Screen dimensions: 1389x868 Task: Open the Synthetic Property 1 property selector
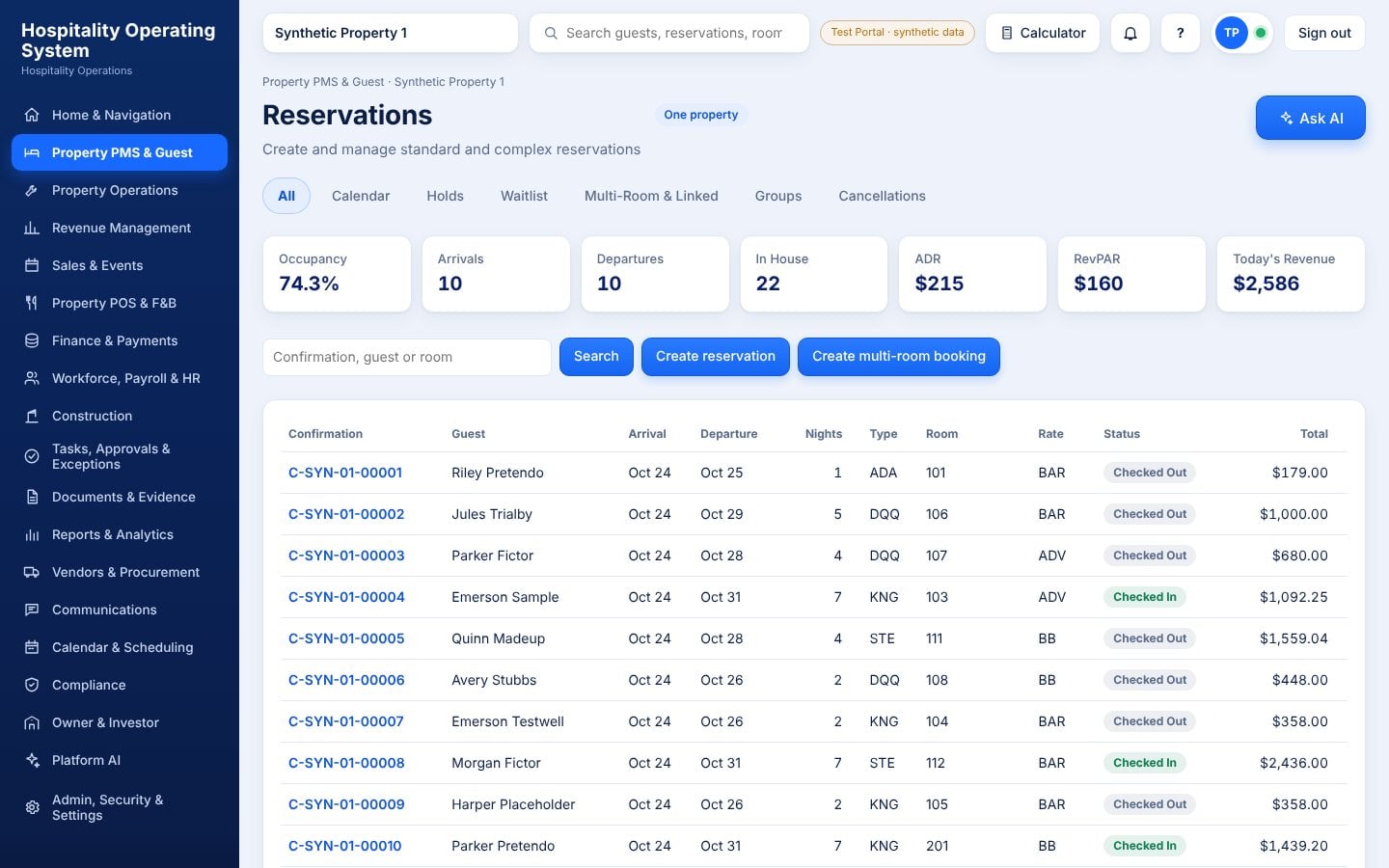pos(390,33)
